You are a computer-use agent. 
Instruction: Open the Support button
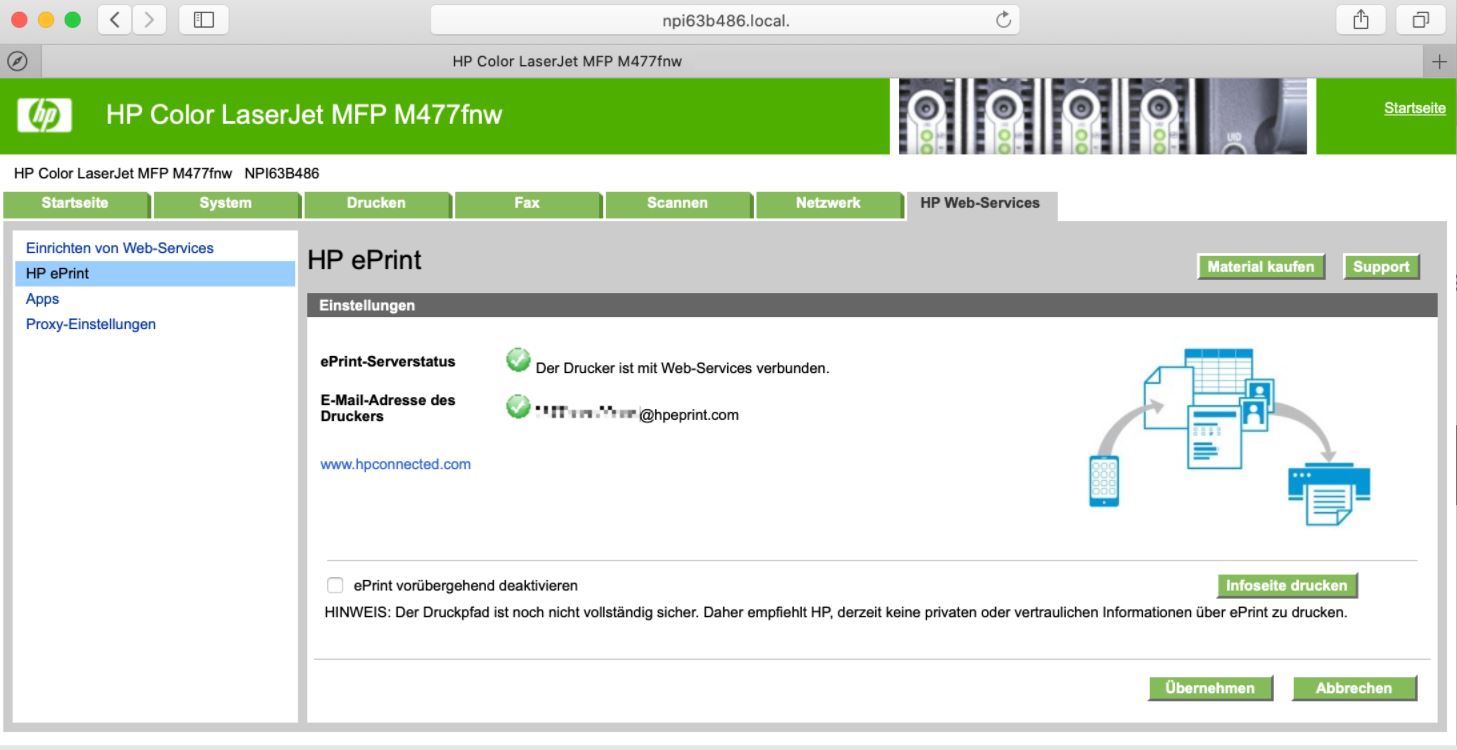click(x=1381, y=267)
